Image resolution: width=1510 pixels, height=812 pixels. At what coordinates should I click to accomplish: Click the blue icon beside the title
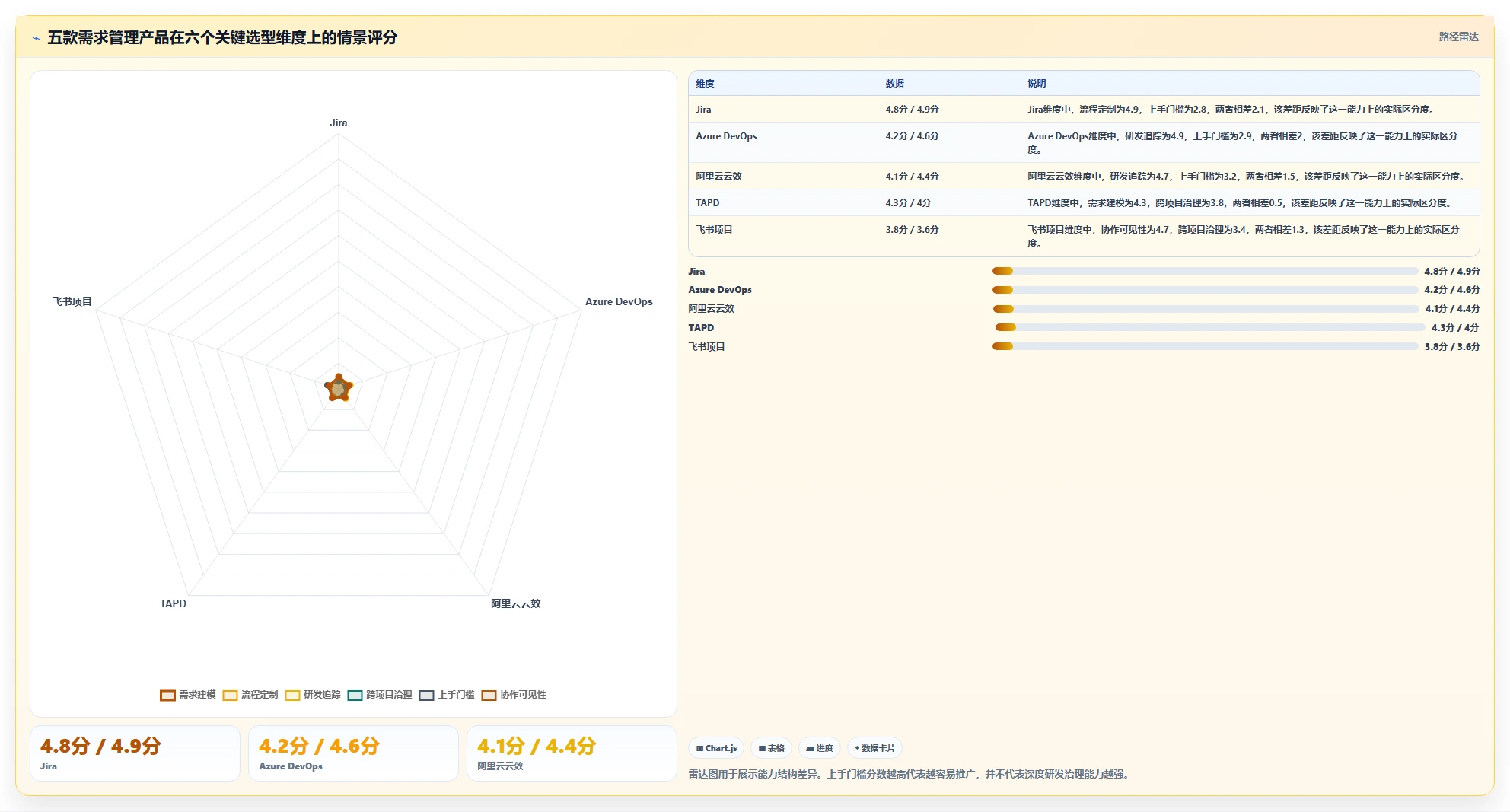coord(36,38)
